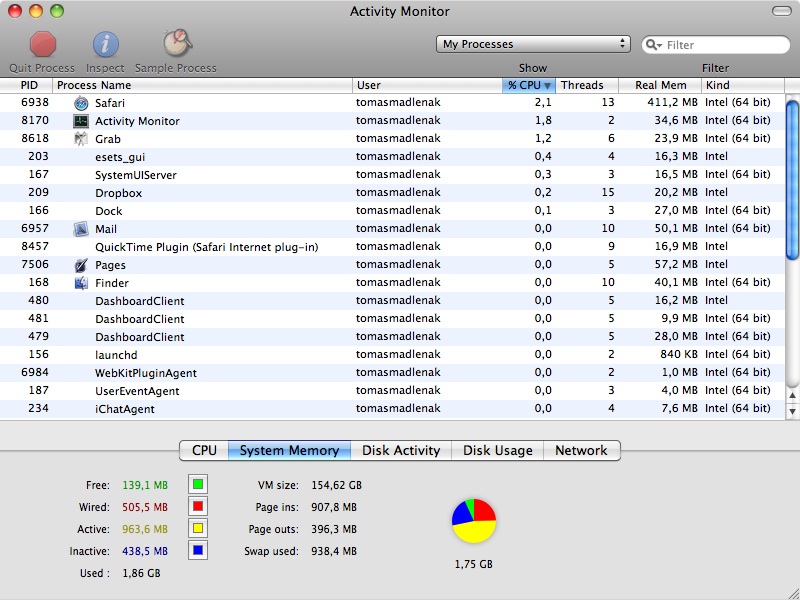This screenshot has width=800, height=600.
Task: Select the Safari process icon
Action: [x=81, y=103]
